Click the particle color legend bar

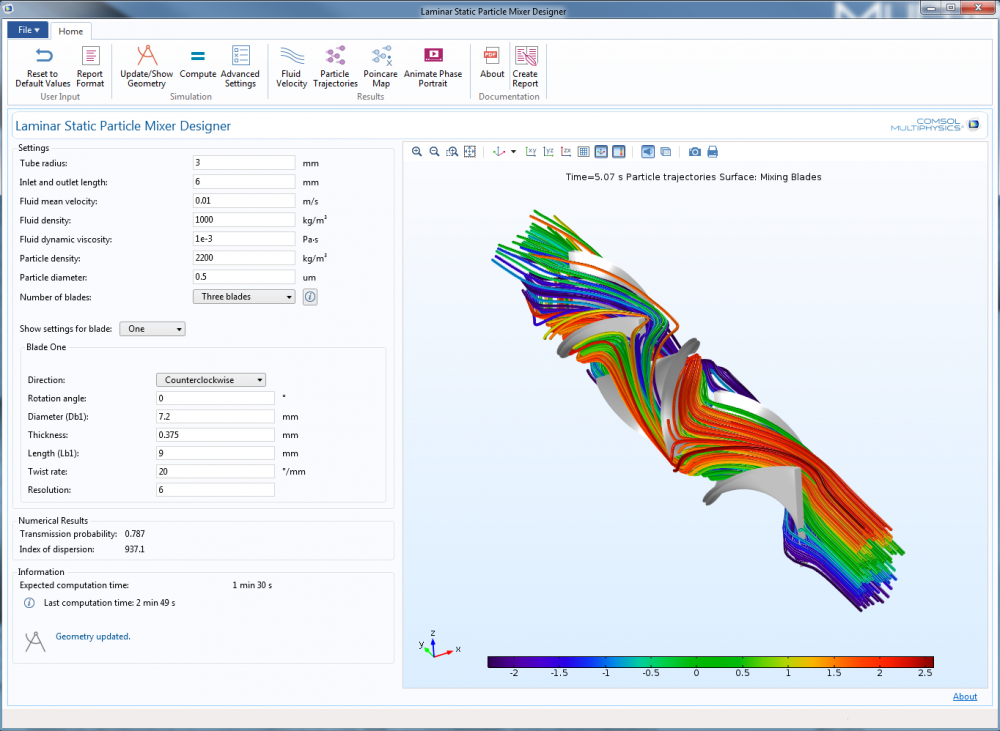pyautogui.click(x=710, y=662)
